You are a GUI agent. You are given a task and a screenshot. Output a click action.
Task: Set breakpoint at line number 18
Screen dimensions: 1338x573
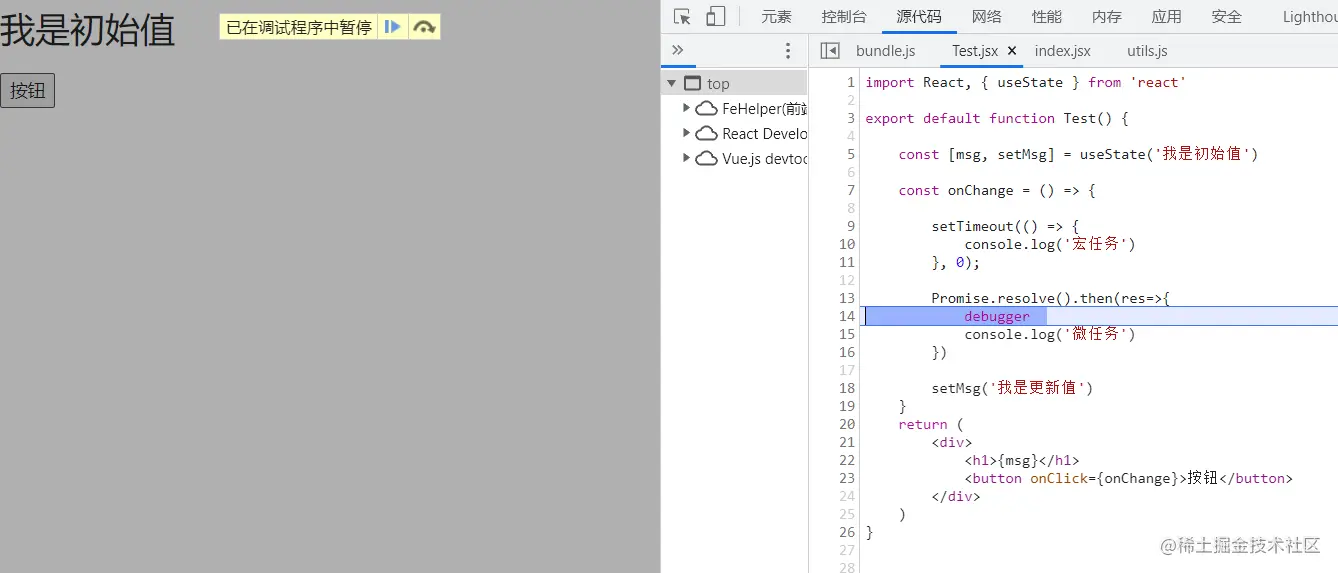847,388
